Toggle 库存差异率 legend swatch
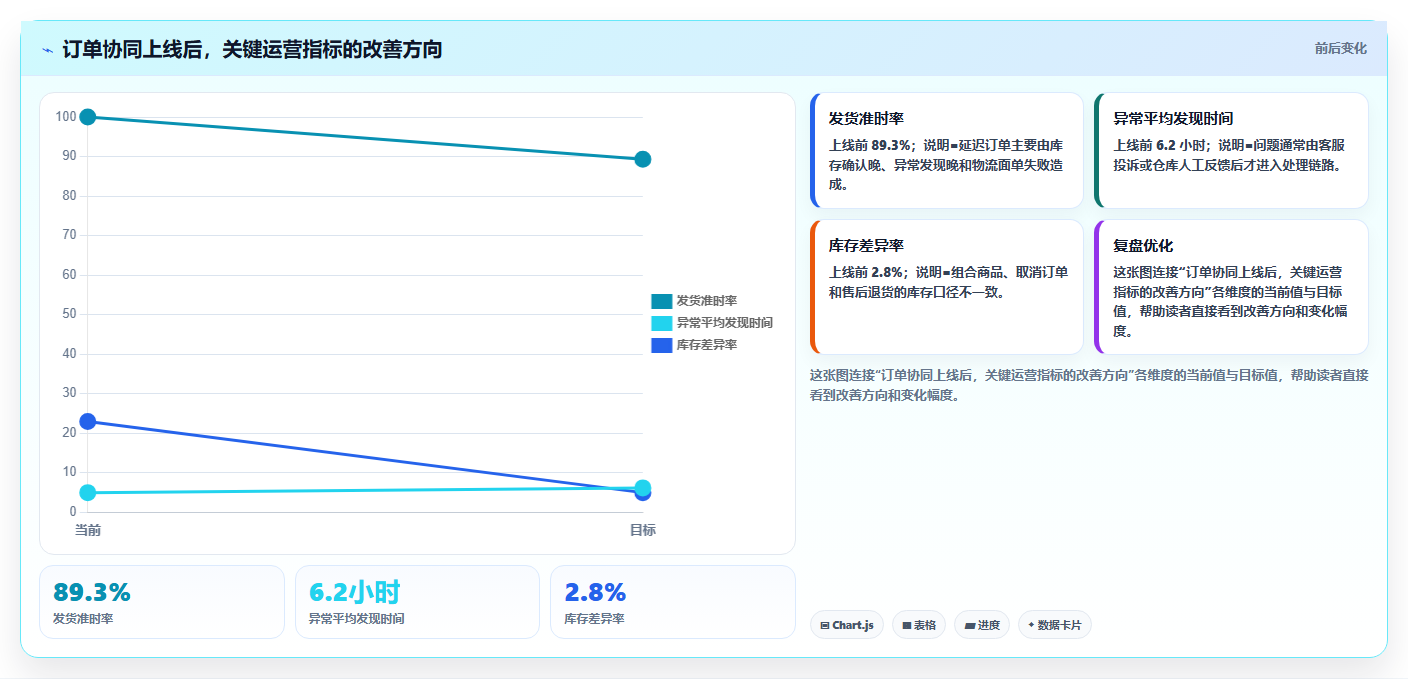 (662, 345)
